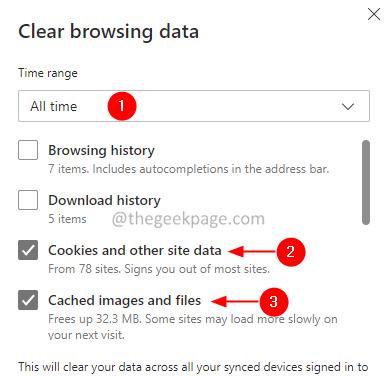Click the Download history label
This screenshot has width=391, height=377.
(104, 200)
